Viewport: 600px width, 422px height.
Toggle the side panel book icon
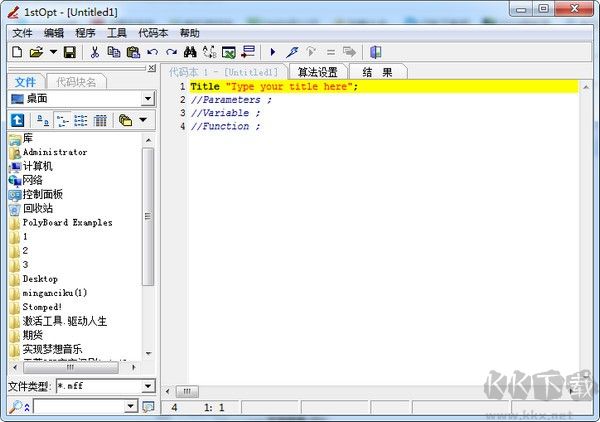(x=375, y=52)
